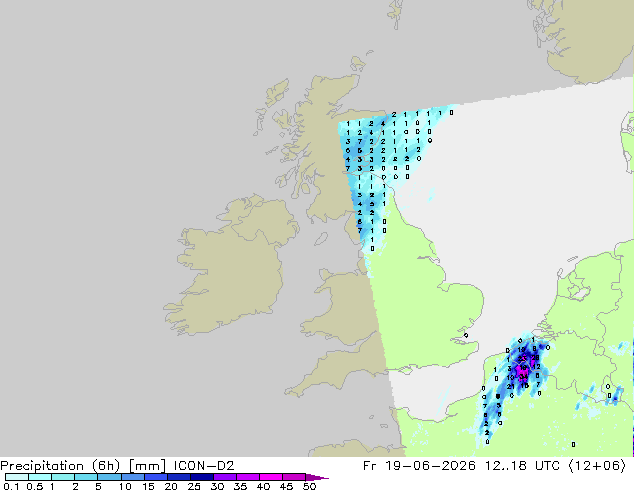This screenshot has width=634, height=490.
Task: Click the '21' precipitation value on the map
Action: point(511,387)
